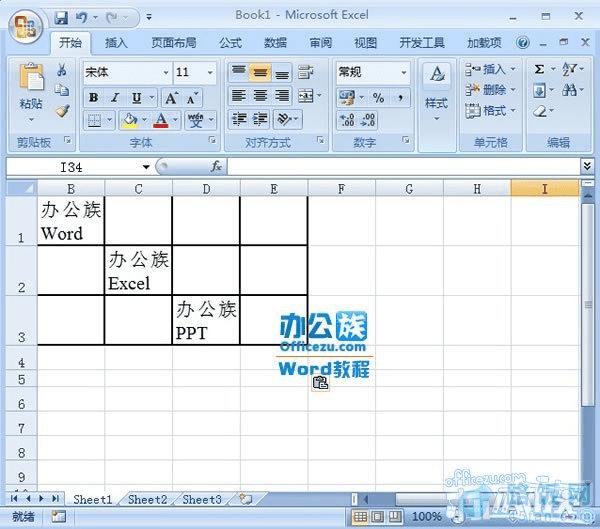600x529 pixels.
Task: Save workbook from the quick access toolbar
Action: tap(61, 18)
